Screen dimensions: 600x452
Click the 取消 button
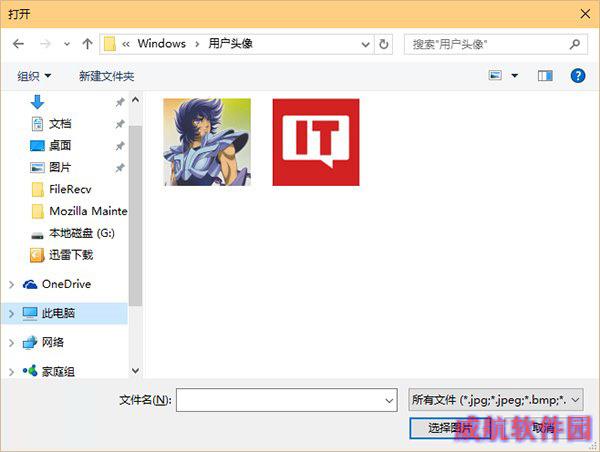543,428
